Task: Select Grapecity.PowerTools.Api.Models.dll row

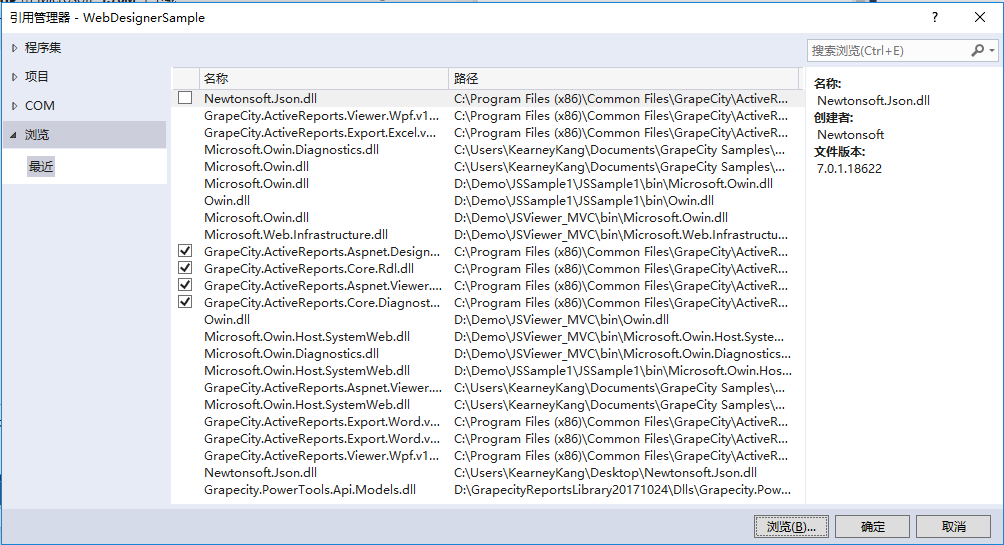Action: point(489,489)
